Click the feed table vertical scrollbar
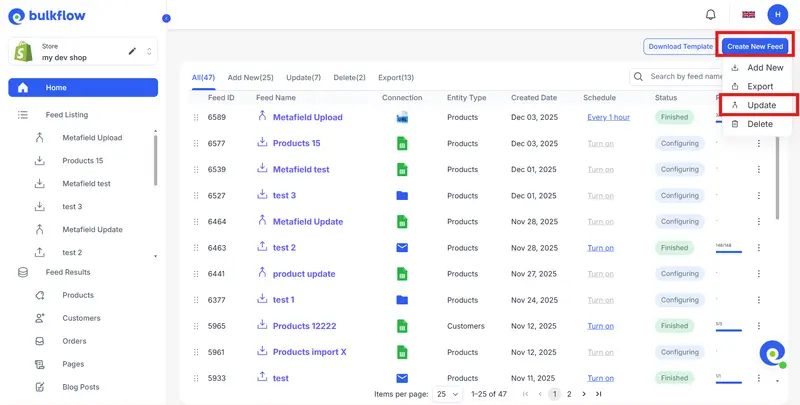The height and width of the screenshot is (405, 800). click(778, 179)
